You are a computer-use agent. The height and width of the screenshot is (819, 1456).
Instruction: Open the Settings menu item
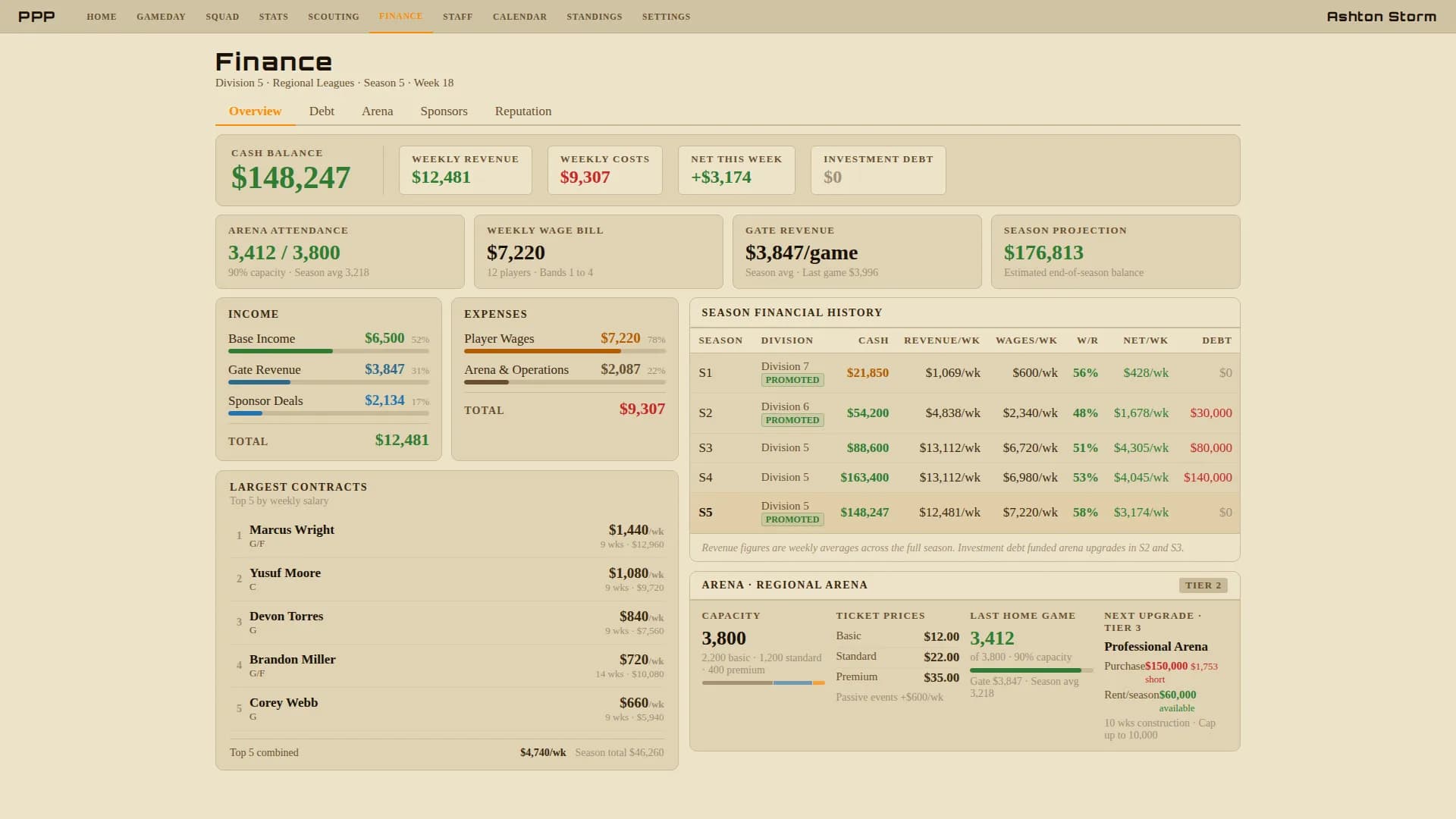(666, 17)
